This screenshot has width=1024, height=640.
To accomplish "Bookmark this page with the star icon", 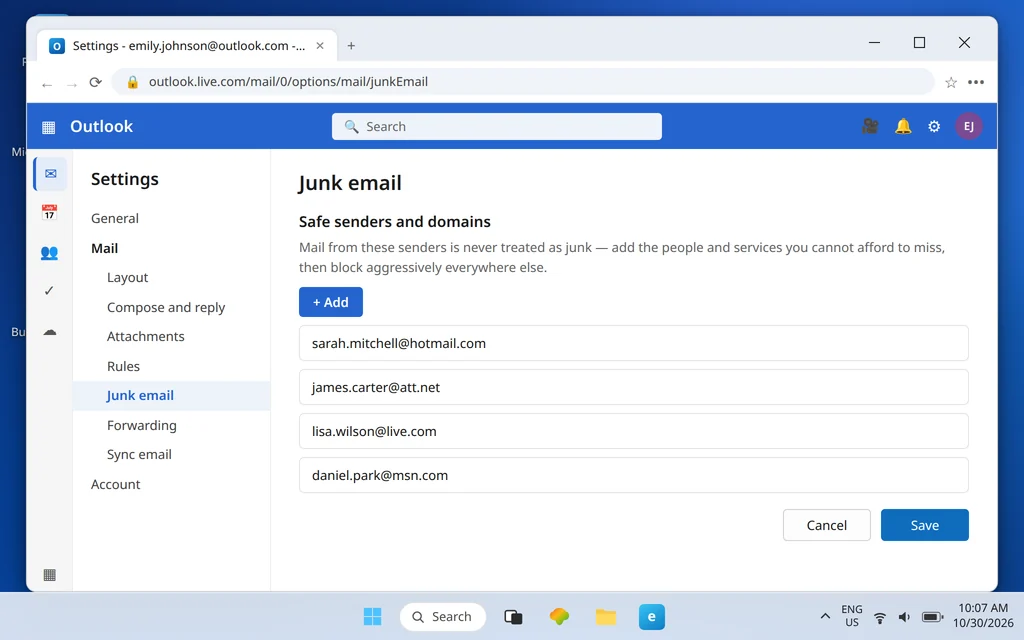I will pos(951,82).
